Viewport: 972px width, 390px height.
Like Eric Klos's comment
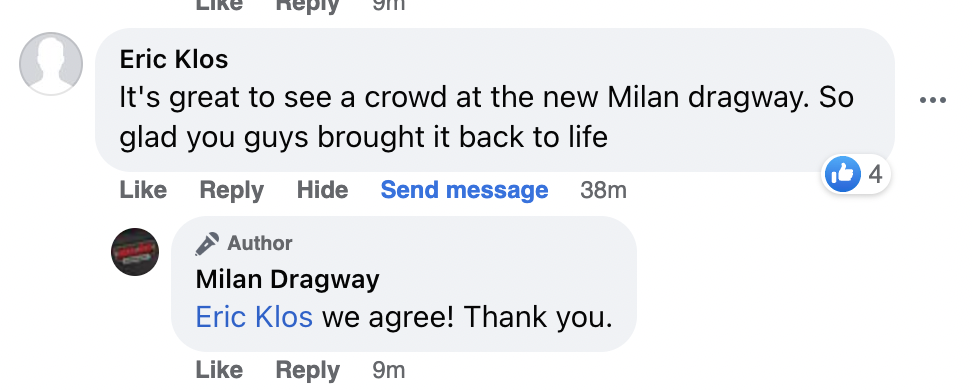pyautogui.click(x=143, y=190)
